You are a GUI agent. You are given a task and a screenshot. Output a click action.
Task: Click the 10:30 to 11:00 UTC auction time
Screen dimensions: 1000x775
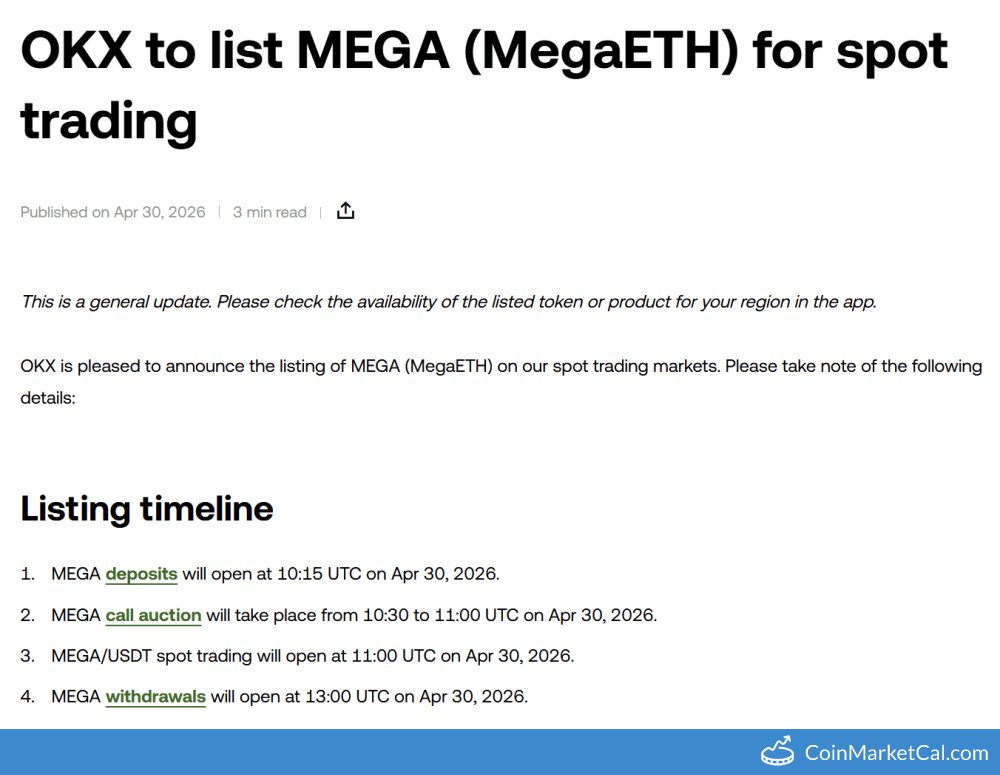tap(441, 615)
